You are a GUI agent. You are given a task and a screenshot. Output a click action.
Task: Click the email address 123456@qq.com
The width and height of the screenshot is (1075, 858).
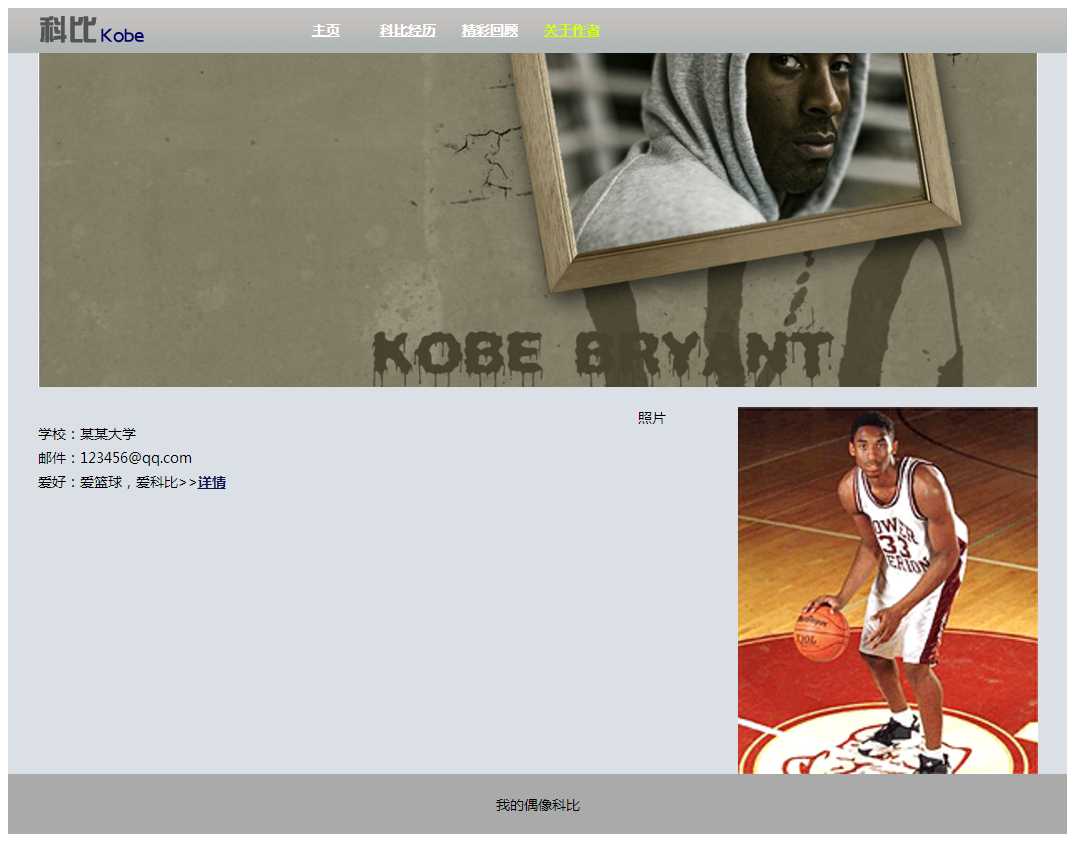coord(135,458)
